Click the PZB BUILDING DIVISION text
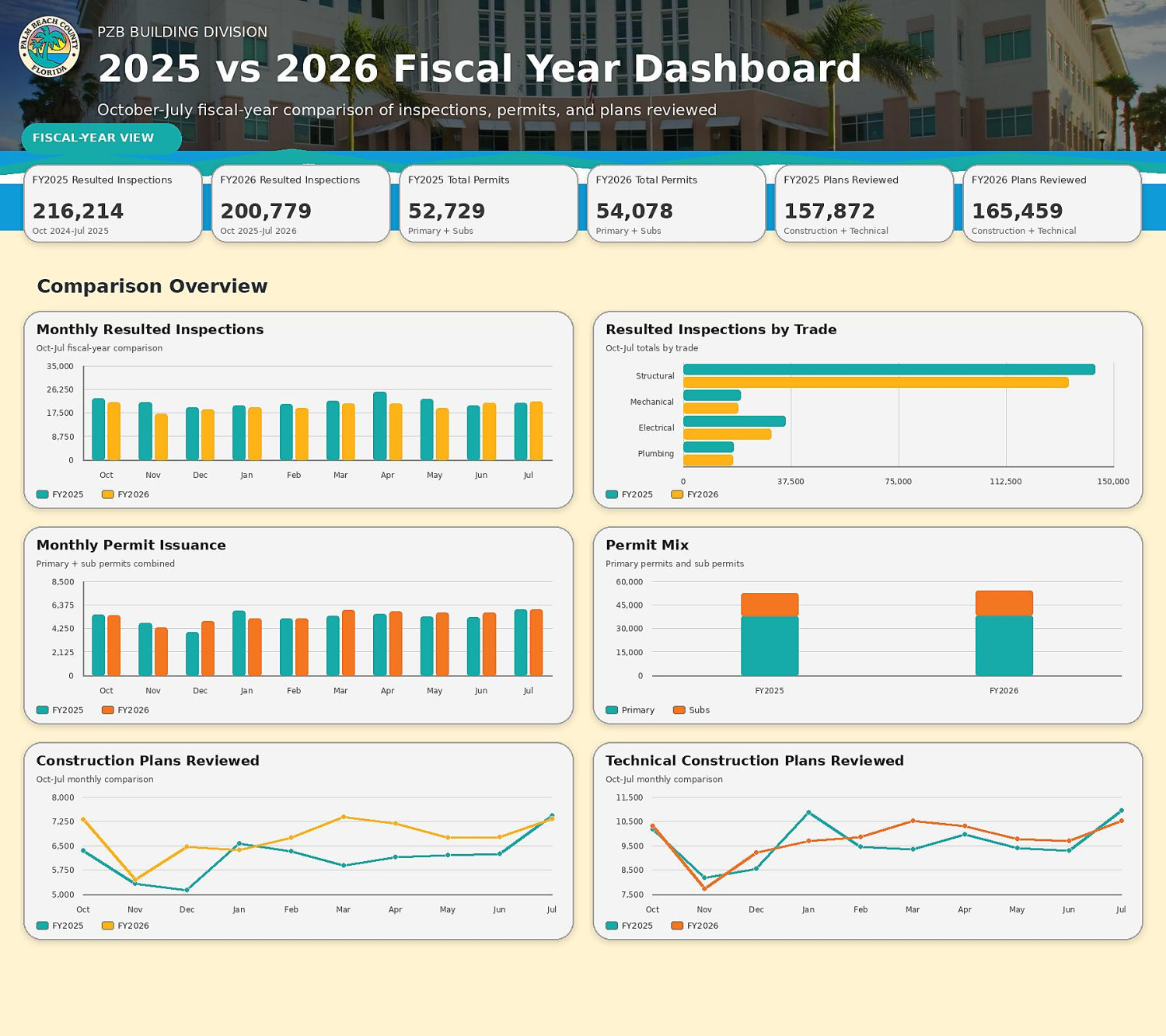The height and width of the screenshot is (1036, 1166). (x=183, y=32)
